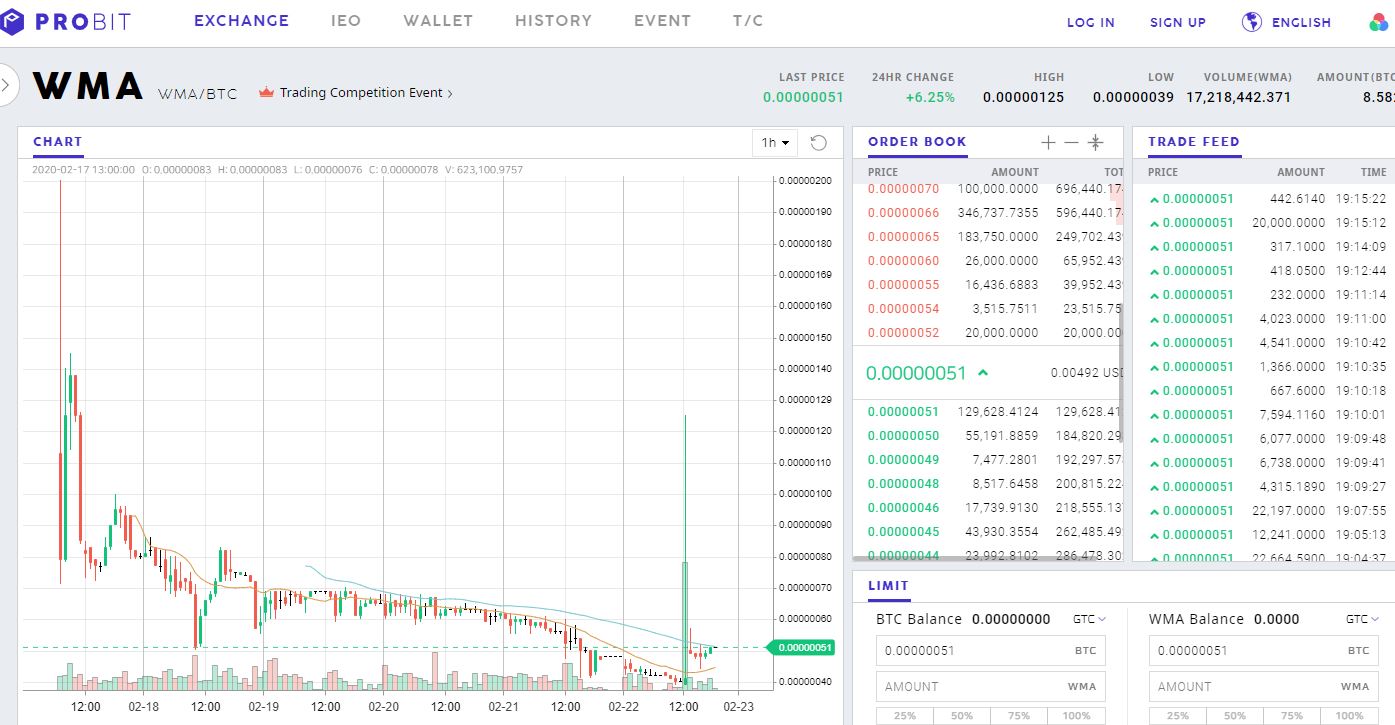Click the order book center-spread icon
Screen dimensions: 1395x725
[x=1096, y=143]
